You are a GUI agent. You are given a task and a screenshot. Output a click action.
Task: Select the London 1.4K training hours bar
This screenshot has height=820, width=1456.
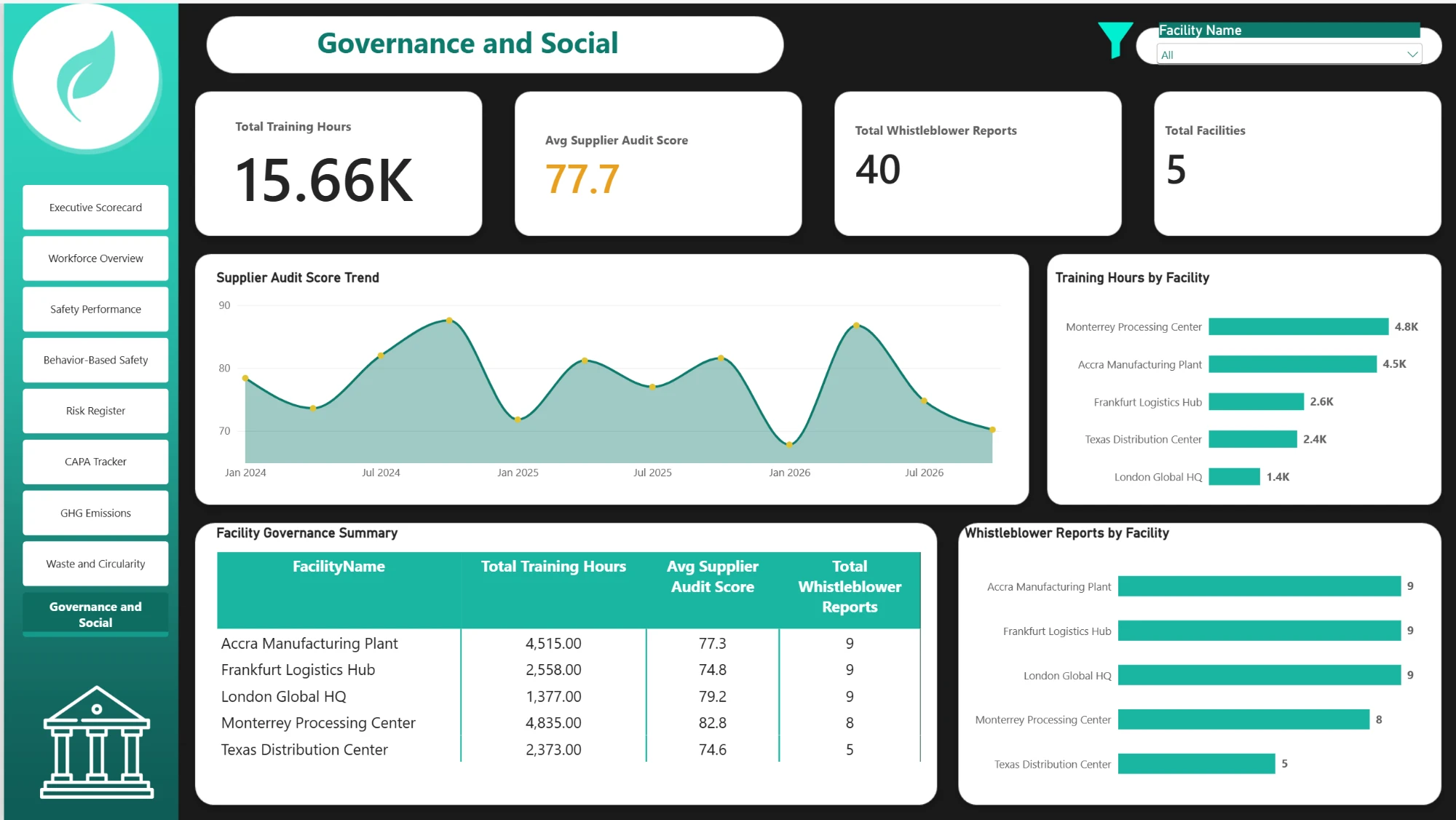1234,477
